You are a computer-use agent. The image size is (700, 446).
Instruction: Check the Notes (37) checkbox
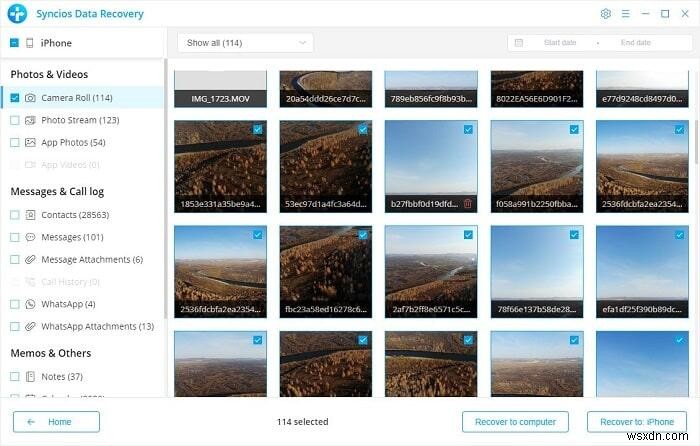tap(15, 376)
